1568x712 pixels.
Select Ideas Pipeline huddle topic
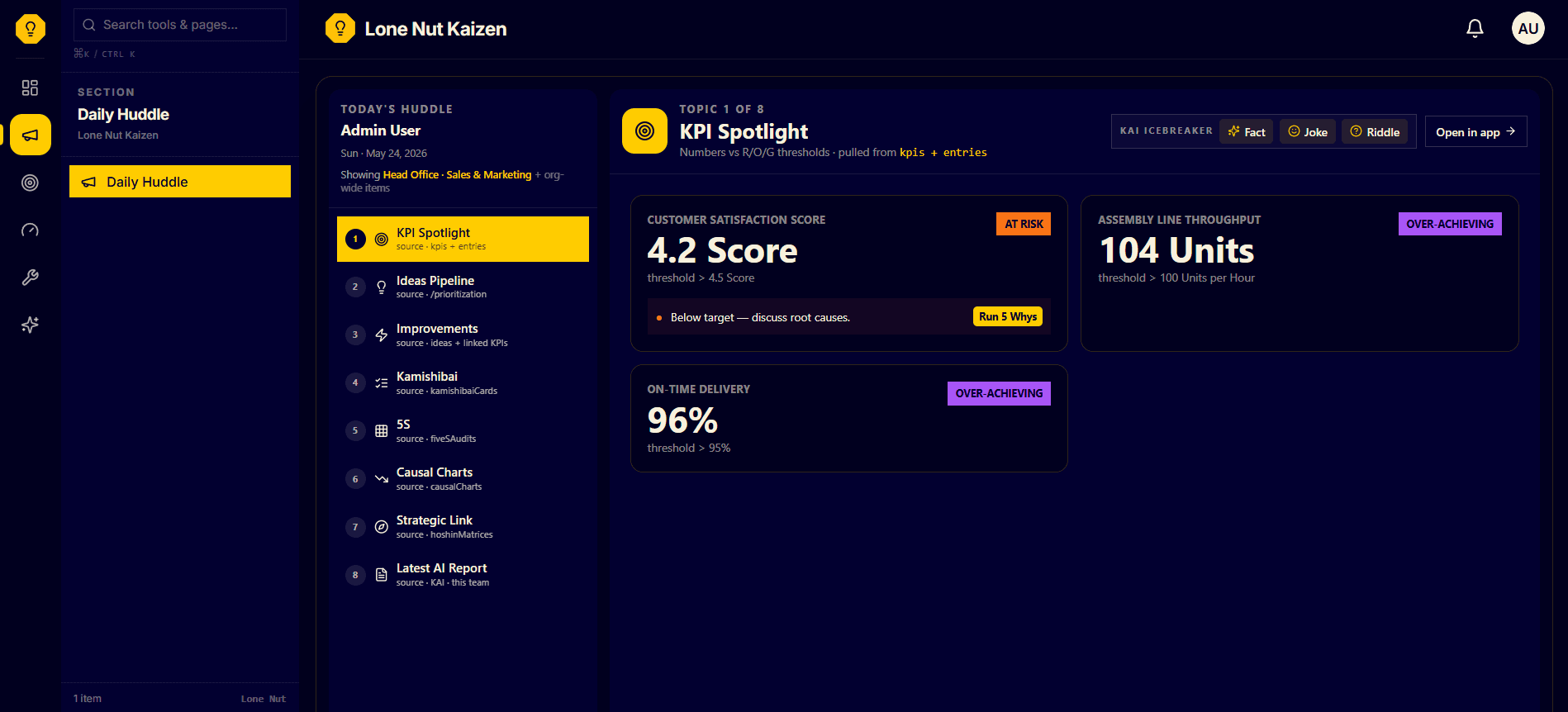(x=463, y=287)
